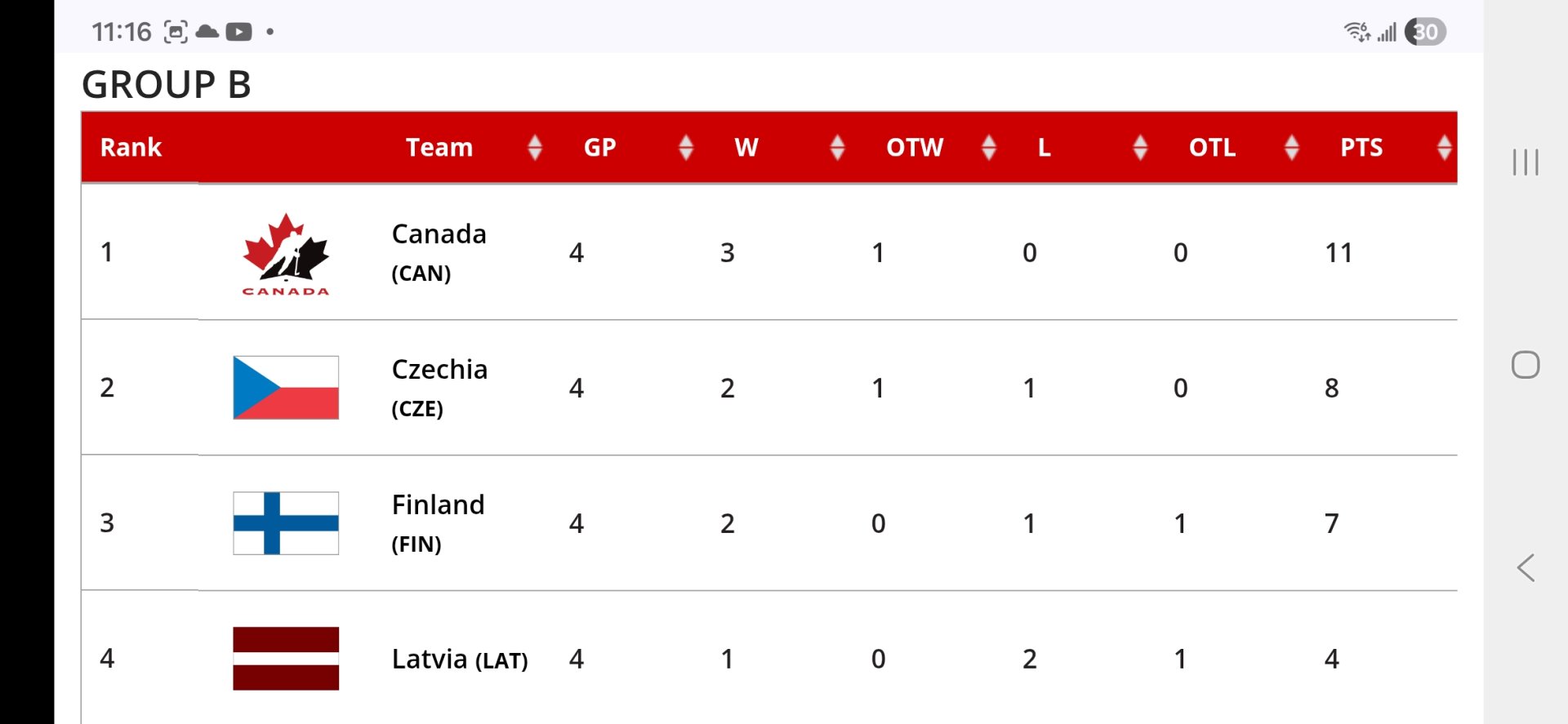Sort standings by OTL column arrows
The height and width of the screenshot is (724, 1568).
click(1291, 148)
